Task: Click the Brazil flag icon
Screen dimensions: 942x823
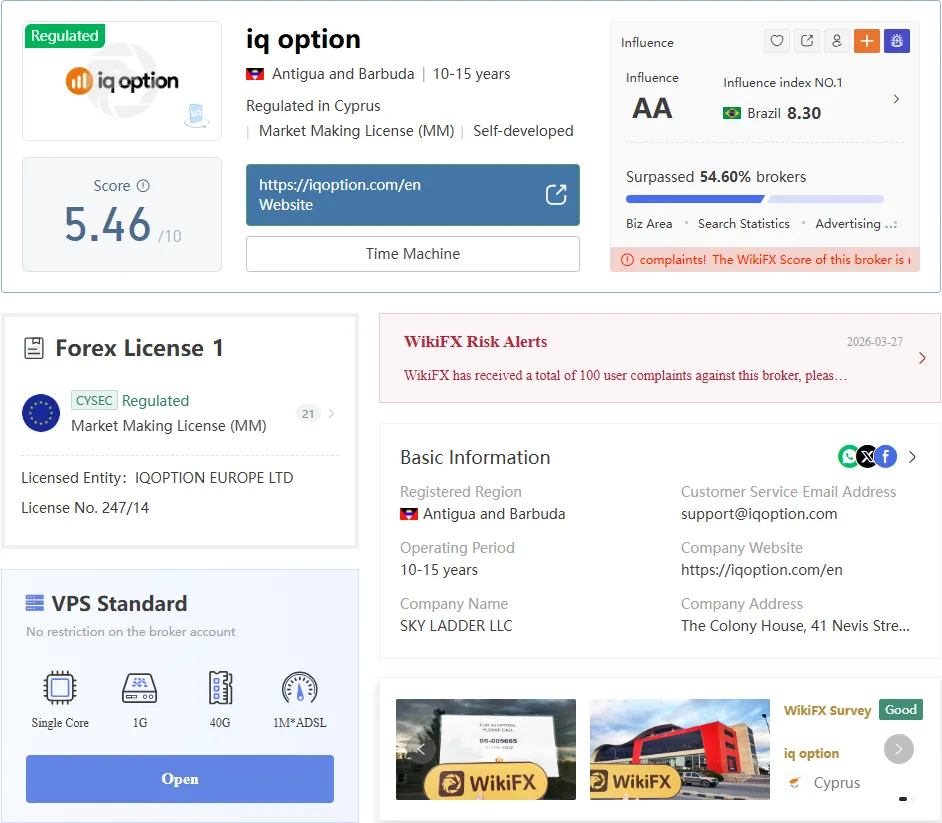Action: [x=732, y=113]
